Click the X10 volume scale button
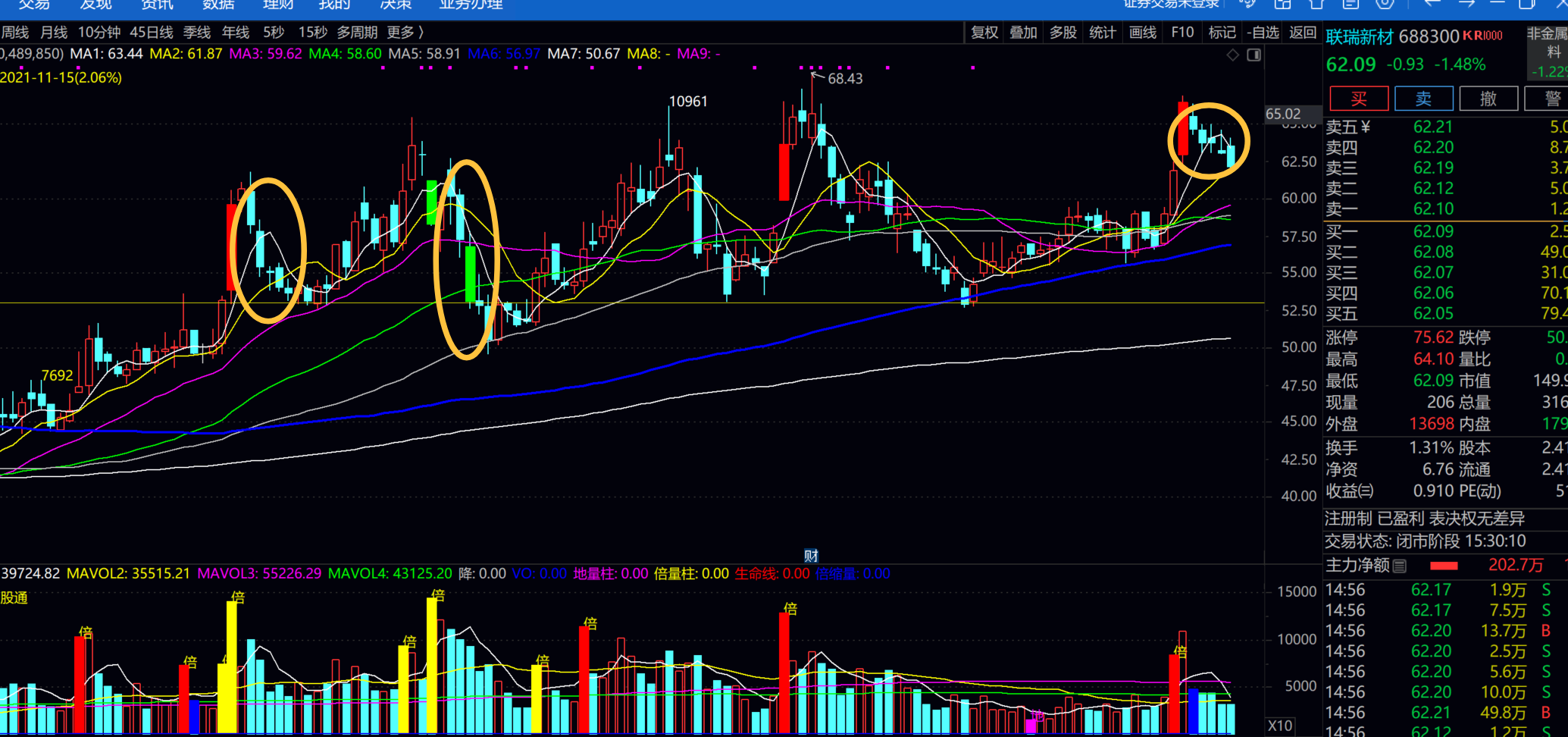 point(1280,726)
